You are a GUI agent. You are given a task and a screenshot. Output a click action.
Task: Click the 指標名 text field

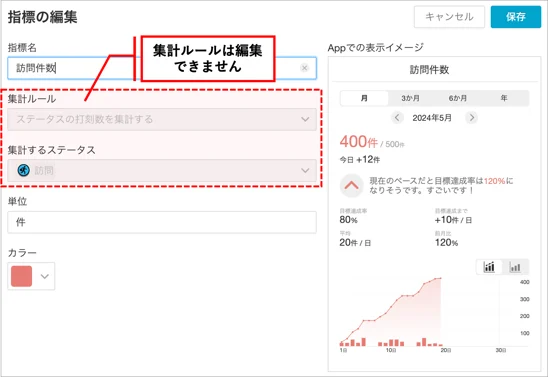point(162,68)
